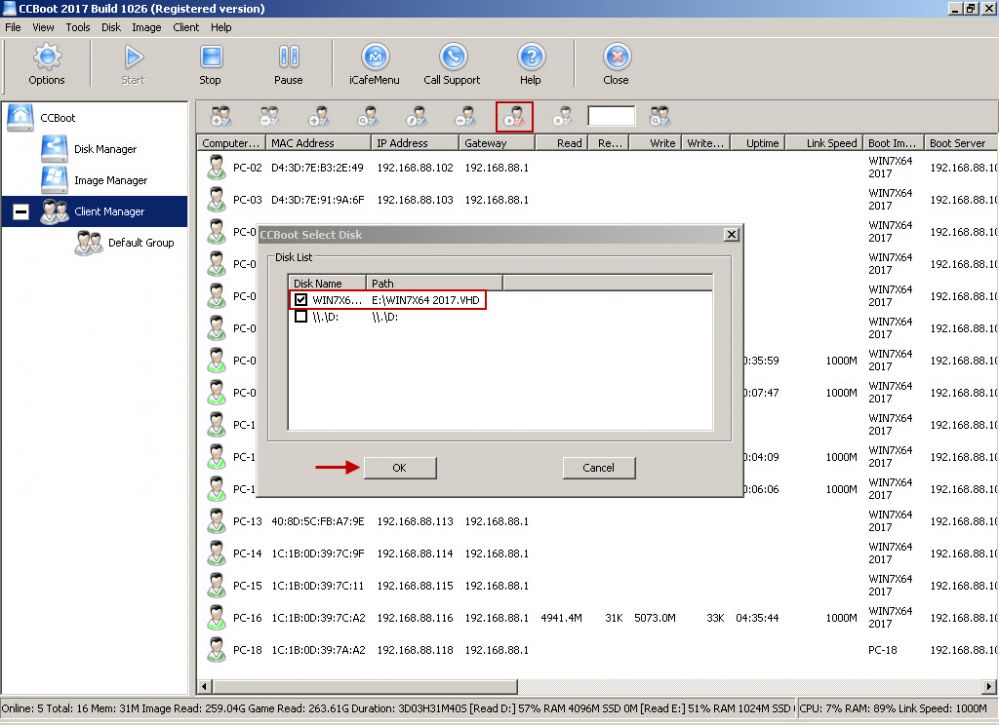Image resolution: width=999 pixels, height=725 pixels.
Task: Click the delete client minus icon
Action: 466,117
